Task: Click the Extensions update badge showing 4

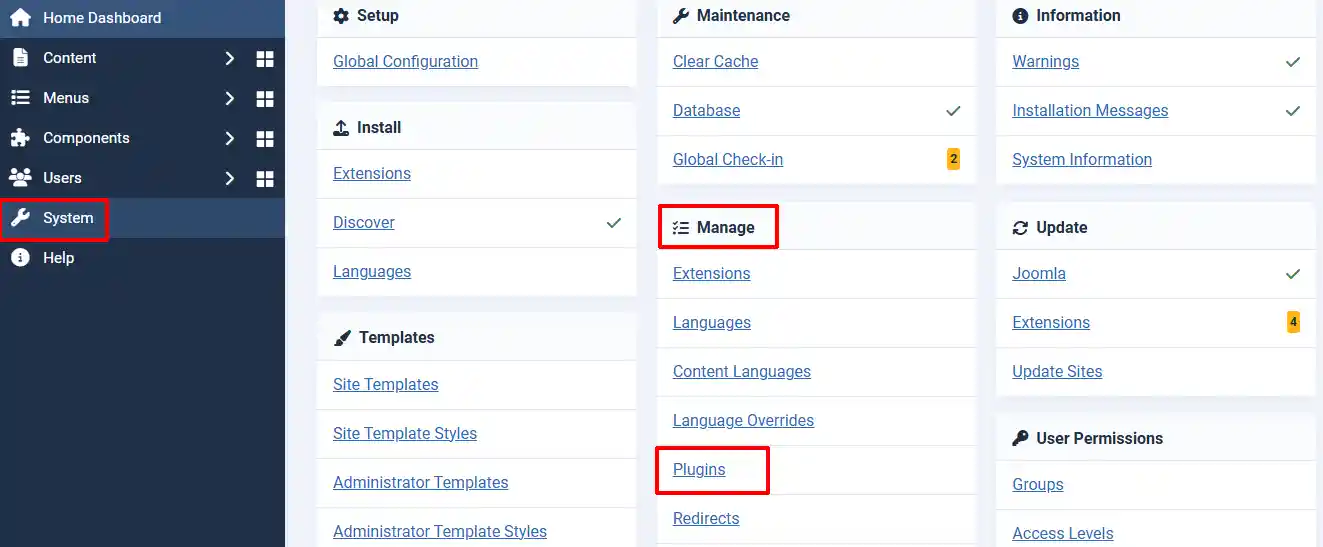Action: point(1293,322)
